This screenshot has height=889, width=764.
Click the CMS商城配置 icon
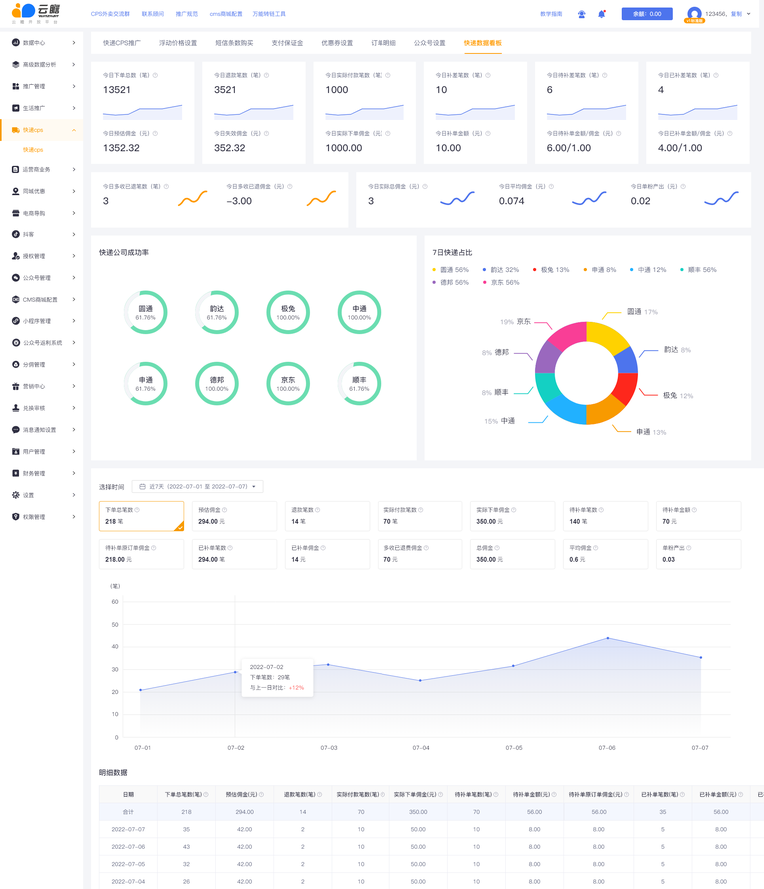click(16, 299)
